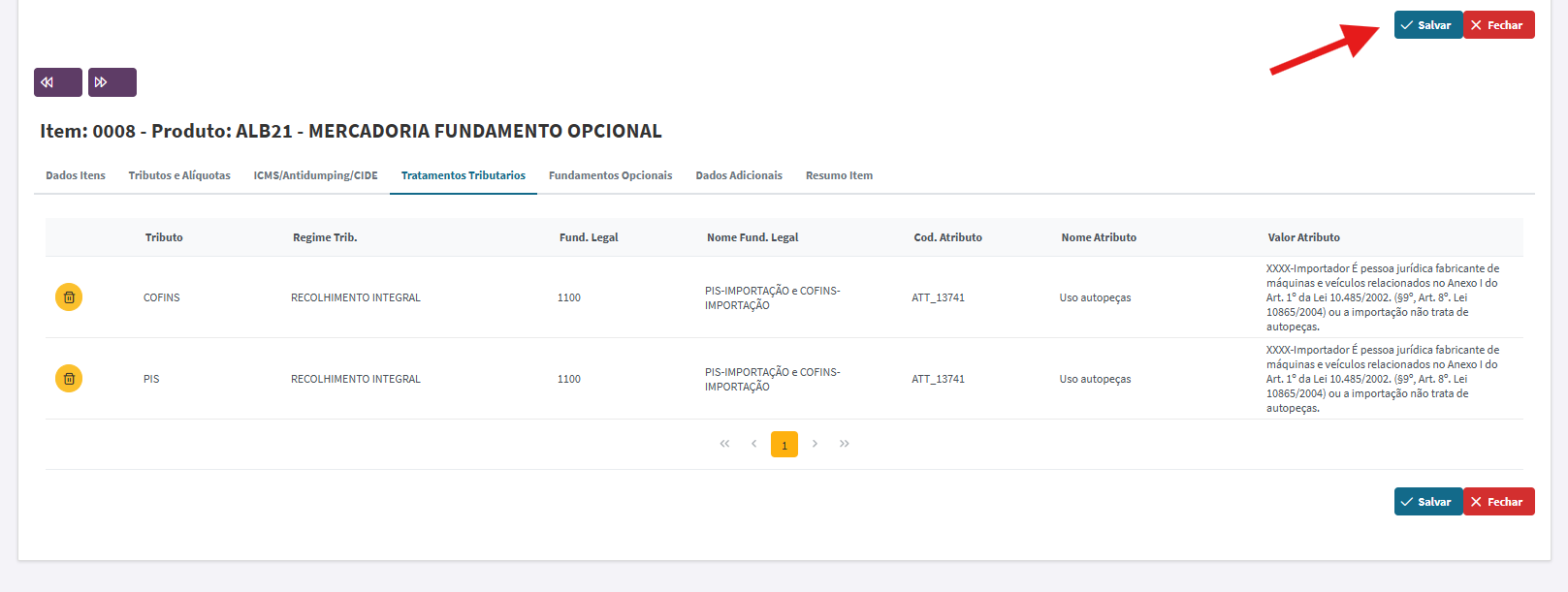This screenshot has width=1568, height=592.
Task: Click Valor Atributo text in COFINS row
Action: (x=1383, y=297)
